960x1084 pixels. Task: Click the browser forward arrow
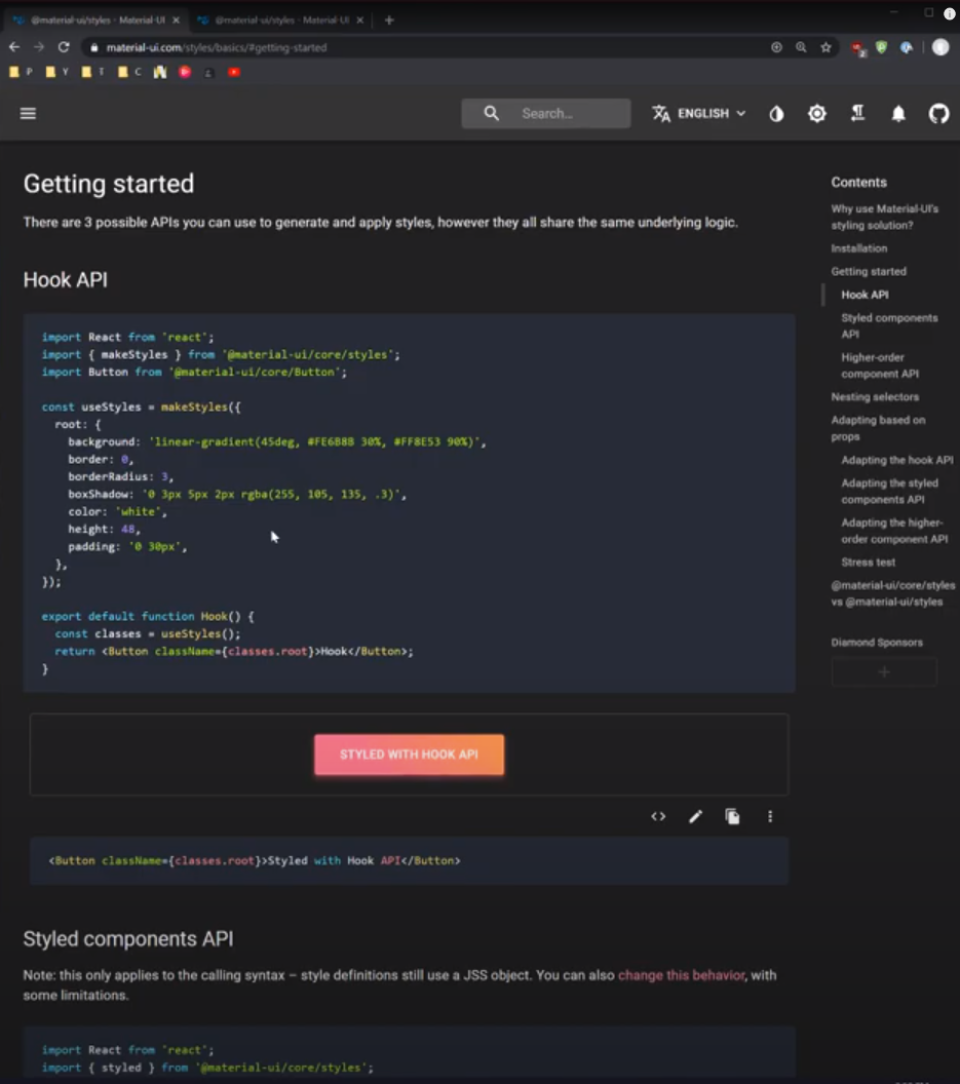tap(39, 47)
